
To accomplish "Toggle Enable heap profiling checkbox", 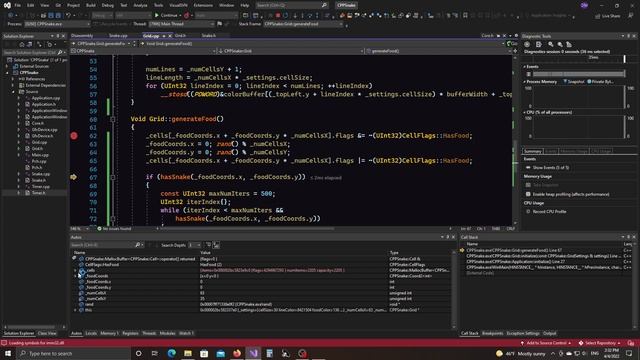I will point(528,194).
